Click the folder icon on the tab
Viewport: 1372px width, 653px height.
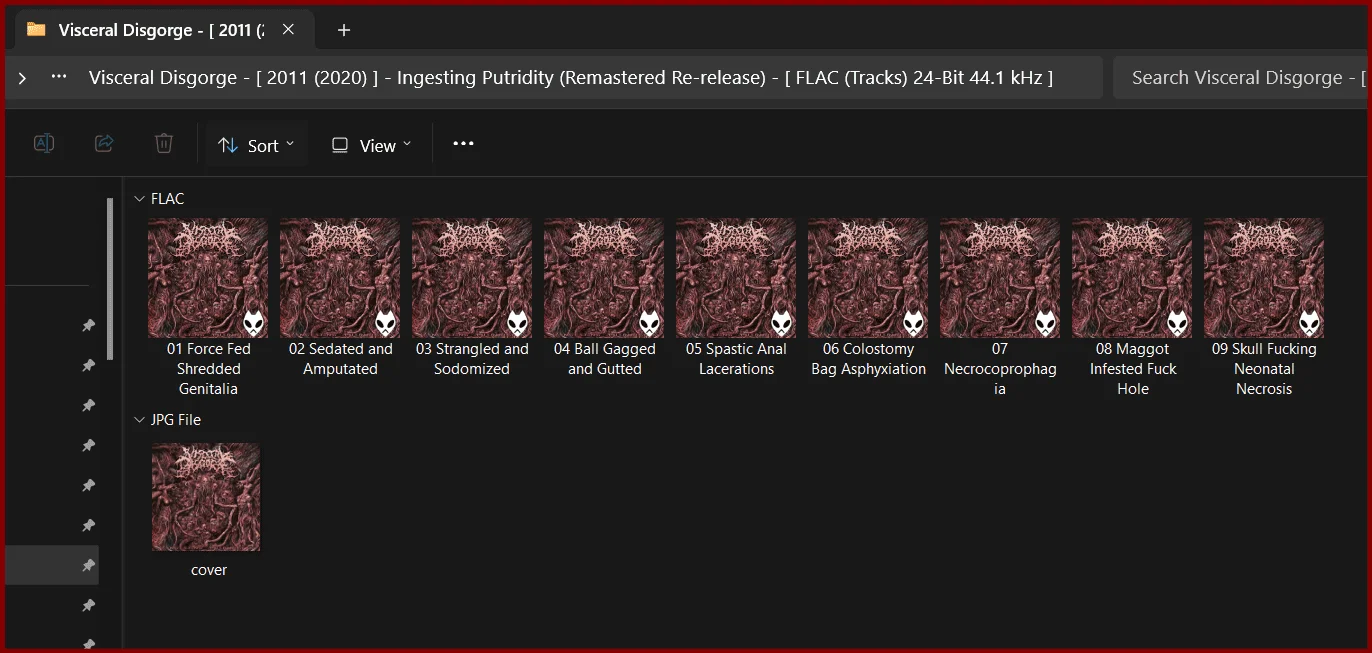(36, 29)
